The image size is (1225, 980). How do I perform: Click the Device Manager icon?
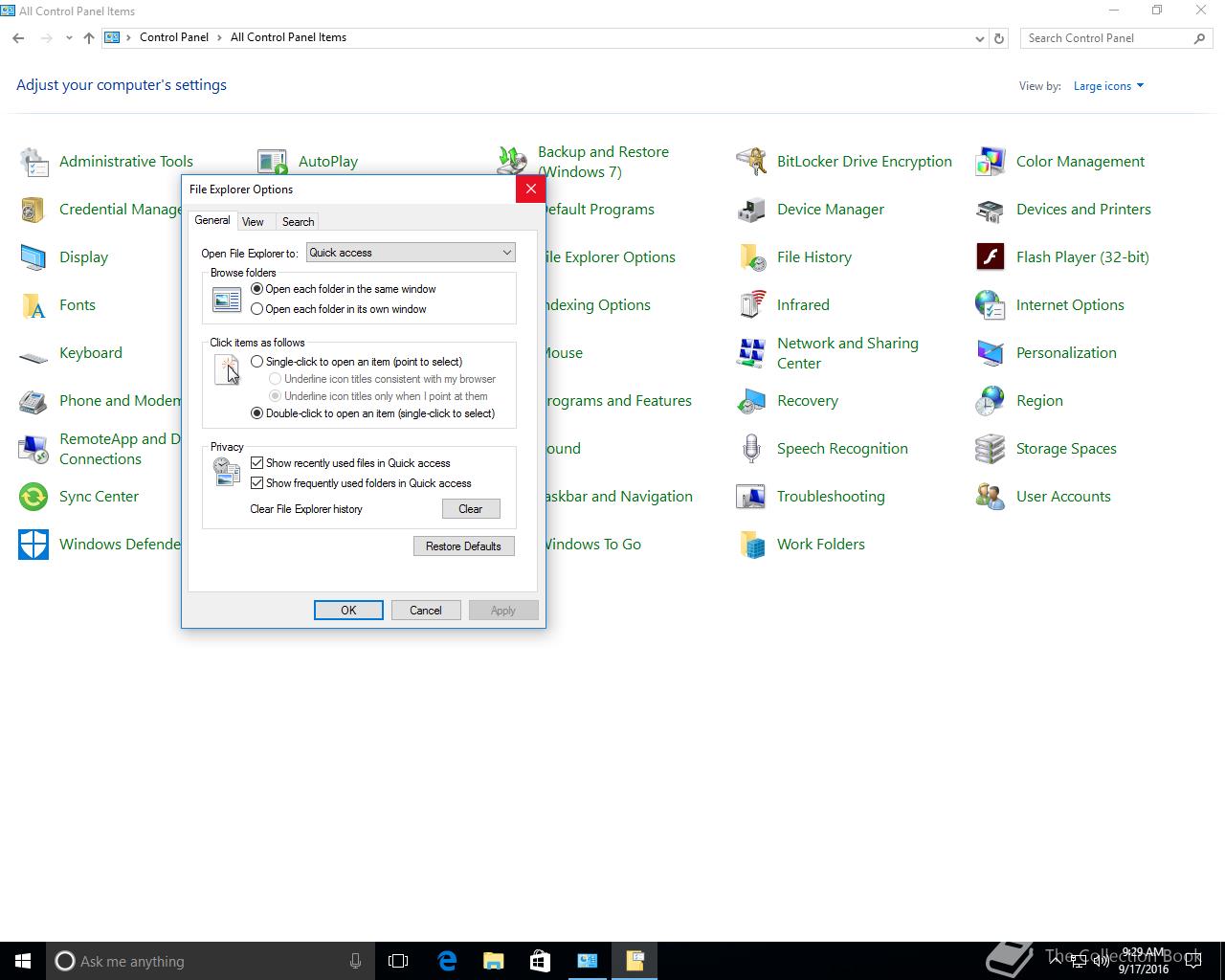pyautogui.click(x=751, y=210)
